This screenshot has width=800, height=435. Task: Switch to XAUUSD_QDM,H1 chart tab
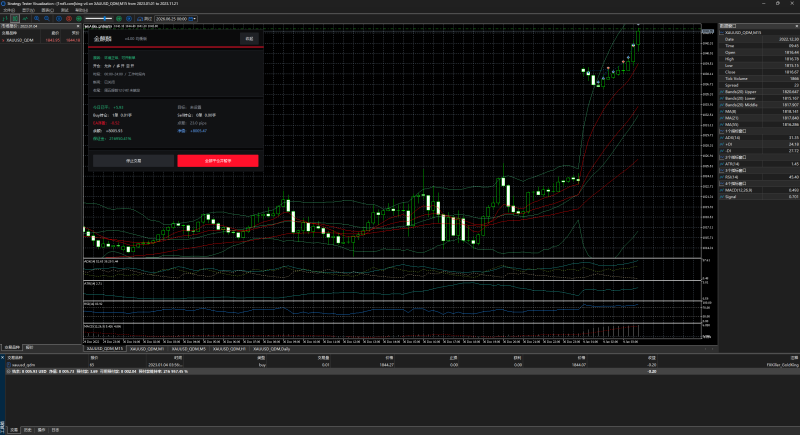tap(229, 349)
